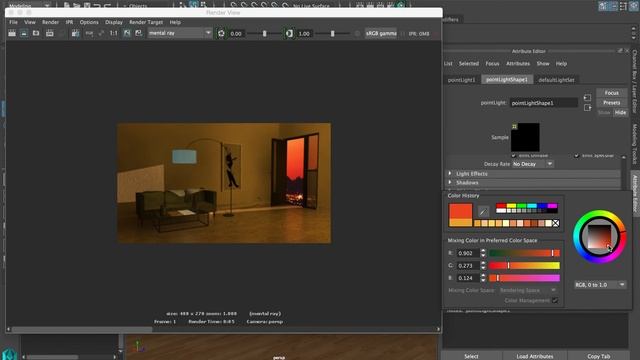The height and width of the screenshot is (360, 640).
Task: Click the Maya home icon at bottom left
Action: tap(9, 353)
